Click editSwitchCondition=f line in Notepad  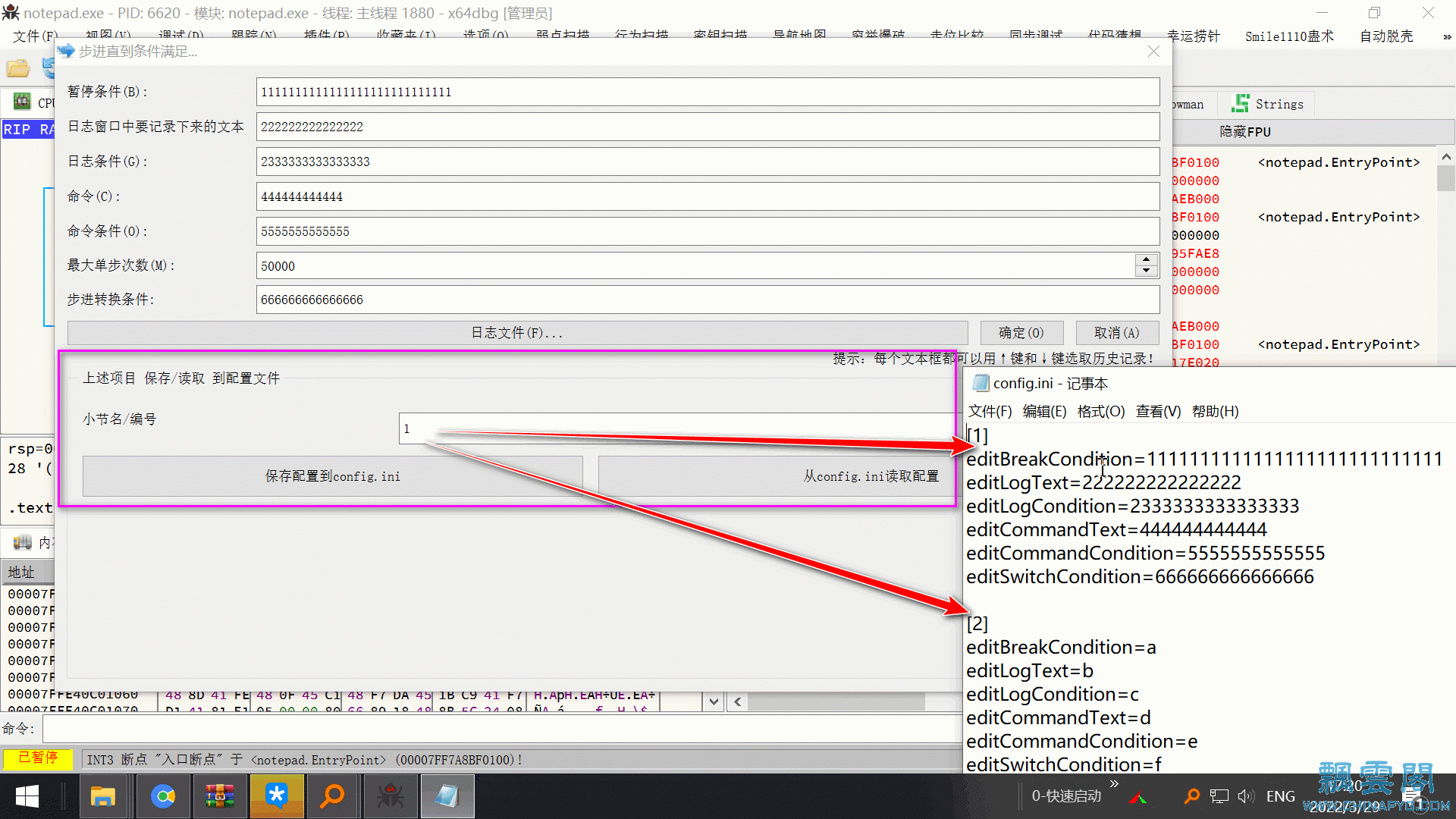pyautogui.click(x=1064, y=764)
